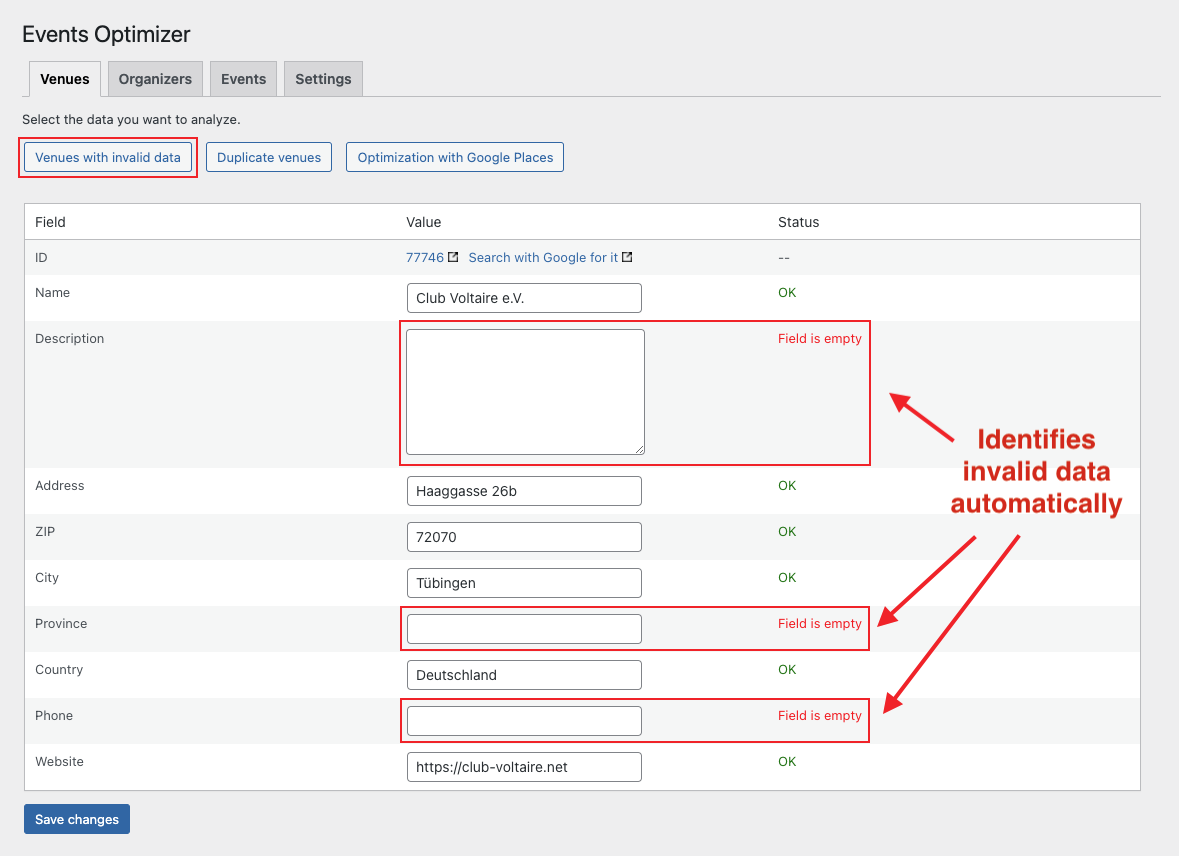Click the empty Description text area
Image resolution: width=1179 pixels, height=856 pixels.
pyautogui.click(x=523, y=390)
